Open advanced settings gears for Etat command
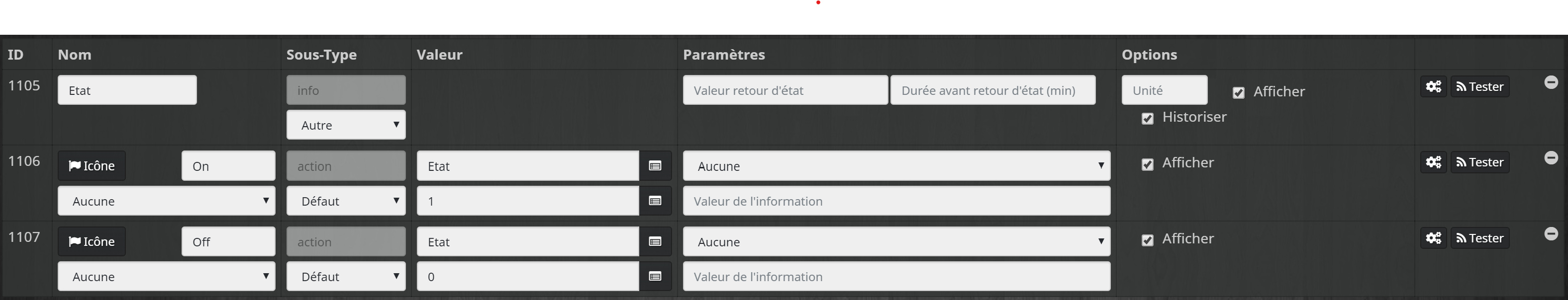Viewport: 1568px width, 300px height. pyautogui.click(x=1434, y=87)
